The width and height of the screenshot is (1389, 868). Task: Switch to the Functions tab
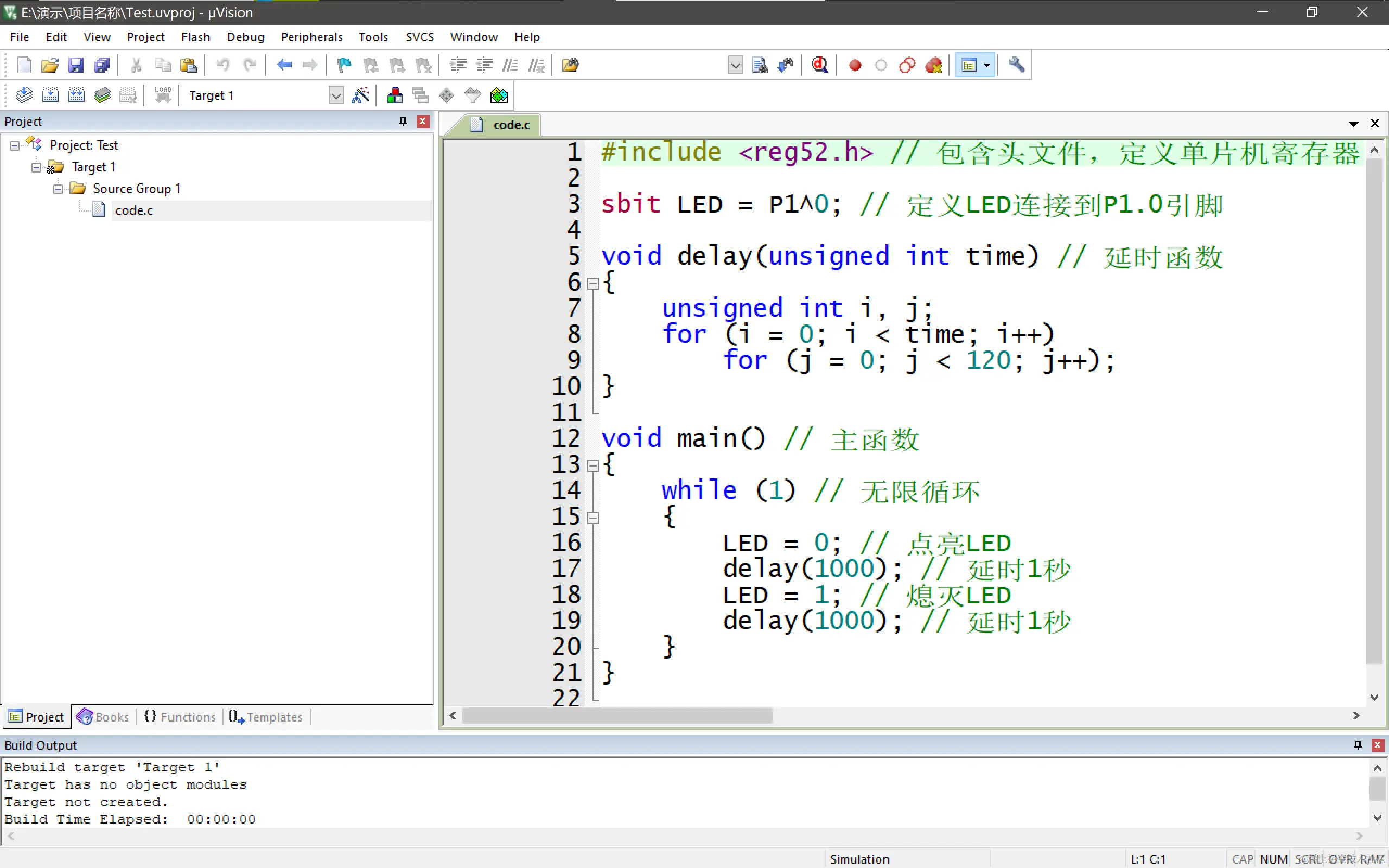(x=179, y=717)
